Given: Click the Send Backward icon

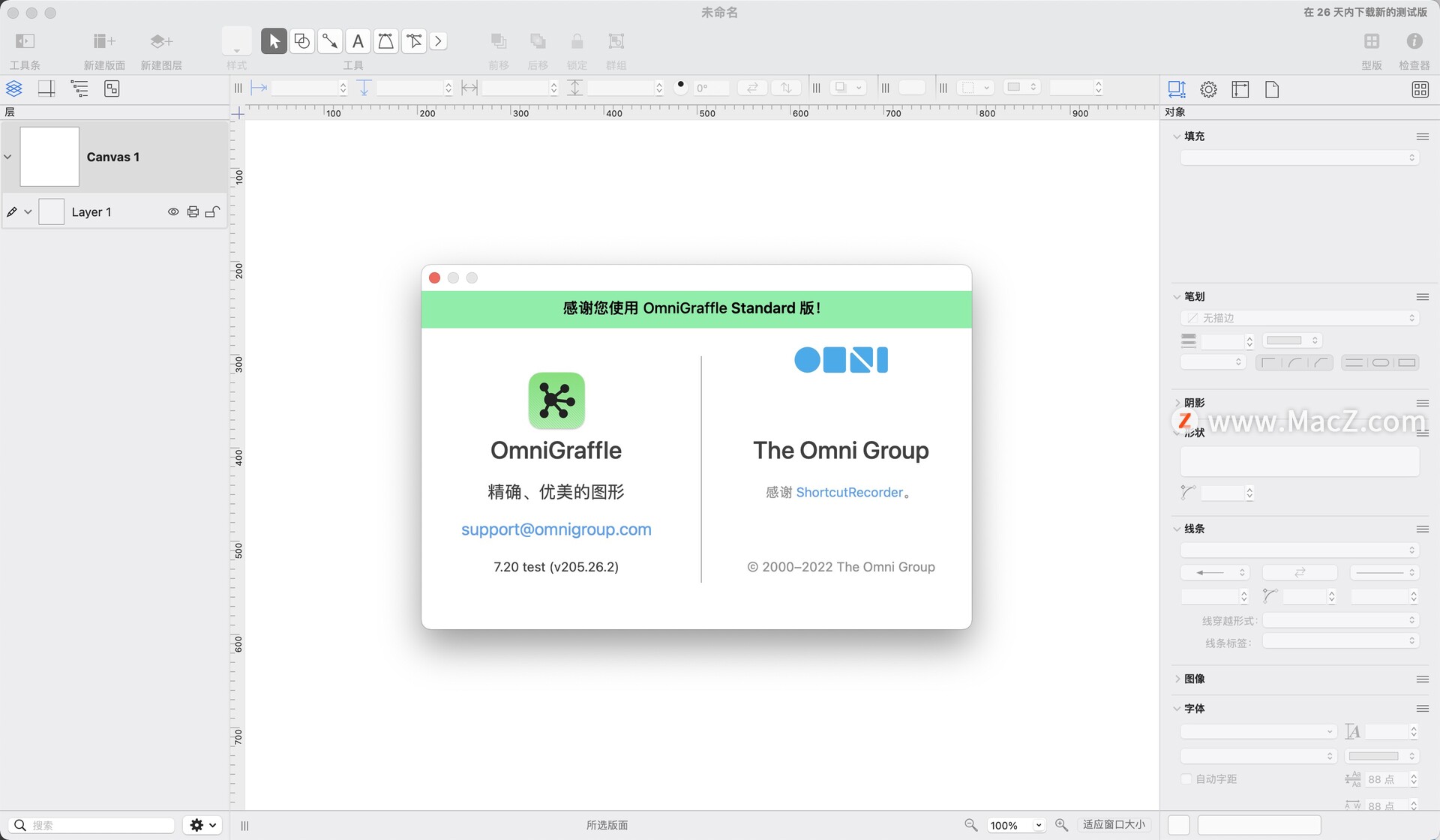Looking at the screenshot, I should click(538, 41).
